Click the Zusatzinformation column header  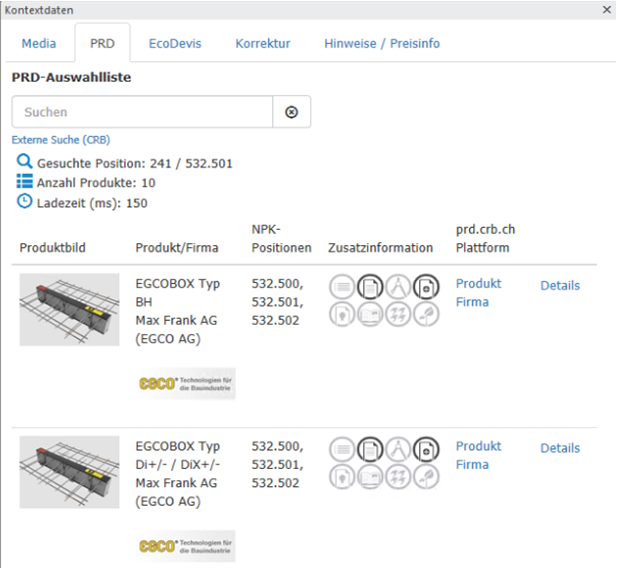click(x=380, y=247)
